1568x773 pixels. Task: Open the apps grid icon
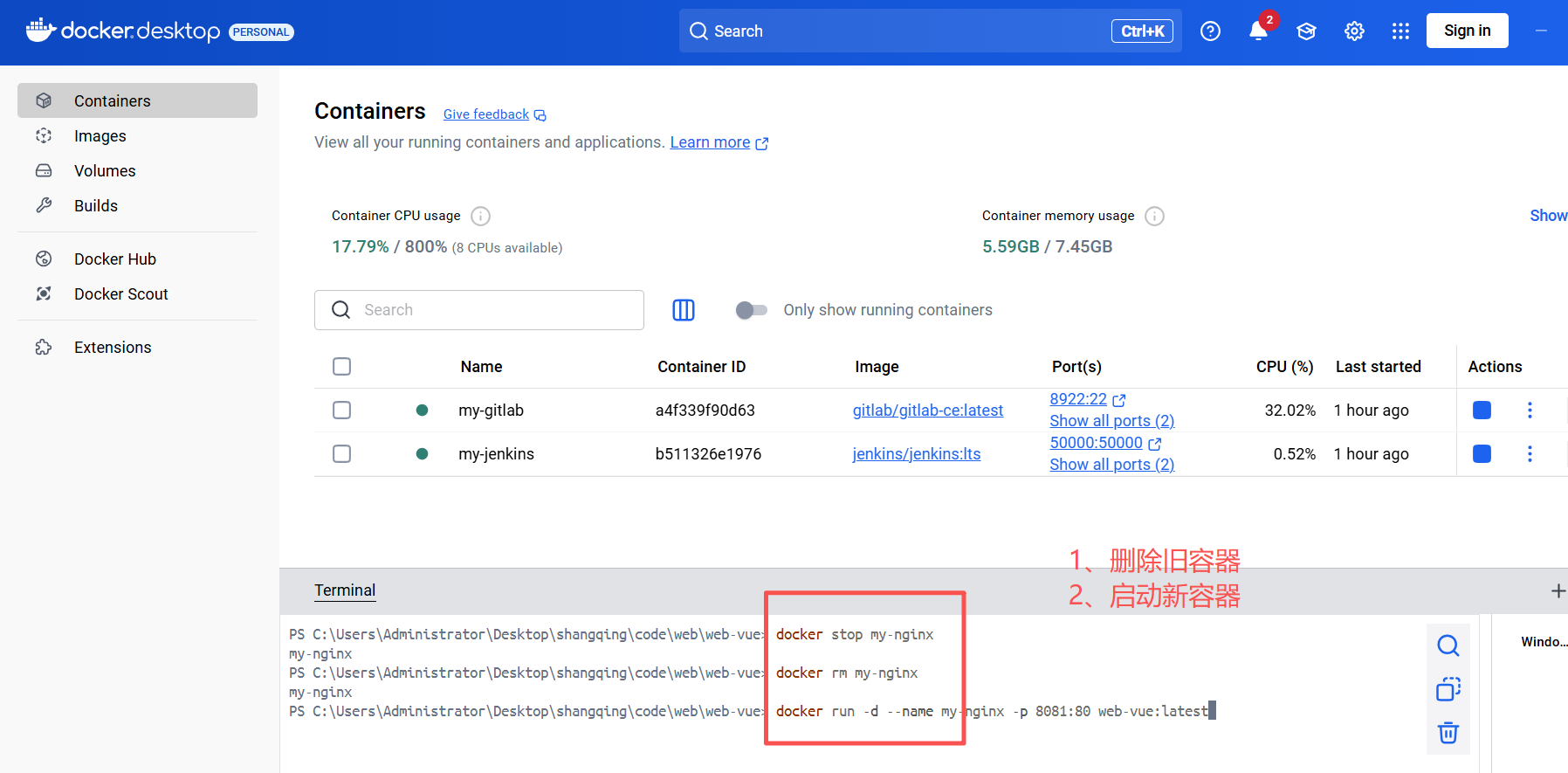click(1400, 31)
